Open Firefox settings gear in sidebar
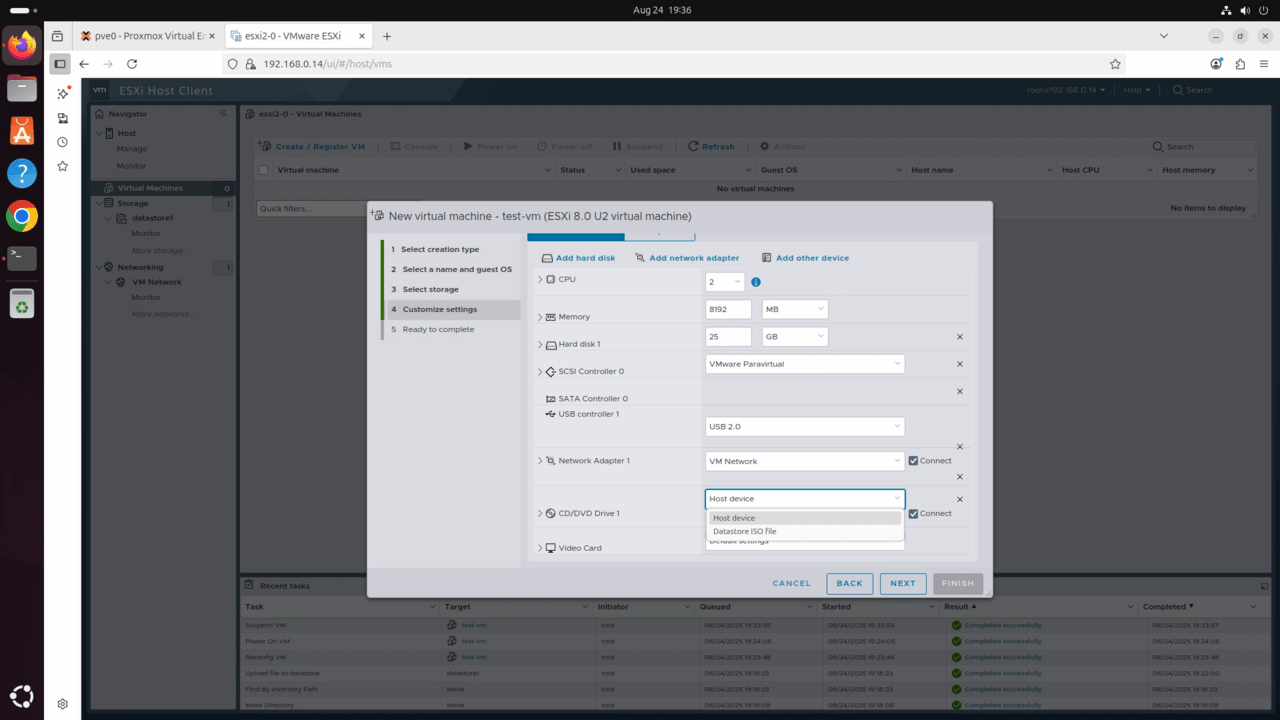The width and height of the screenshot is (1280, 720). 62,704
